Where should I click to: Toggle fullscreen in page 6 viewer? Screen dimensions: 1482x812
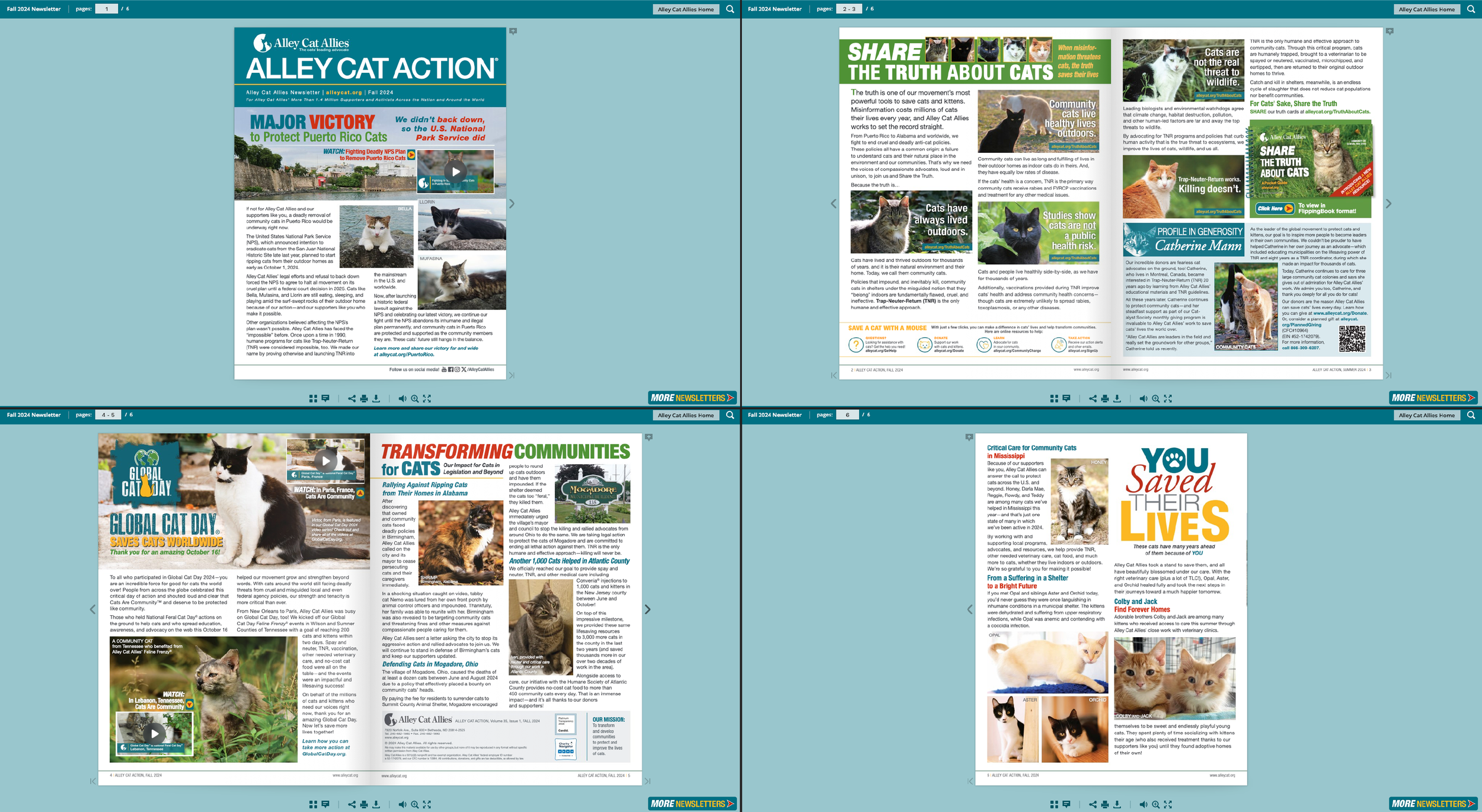tap(1168, 804)
